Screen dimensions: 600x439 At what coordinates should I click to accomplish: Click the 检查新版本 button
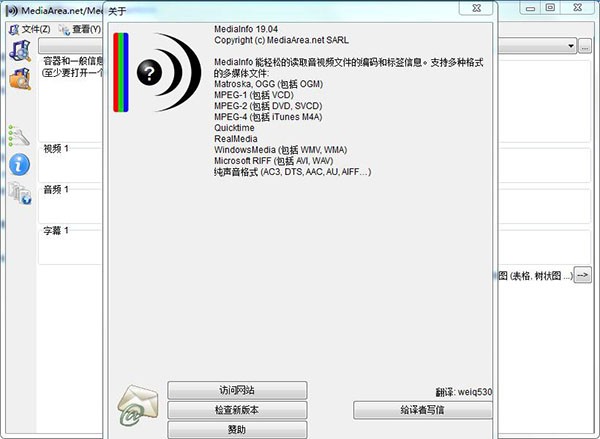237,410
